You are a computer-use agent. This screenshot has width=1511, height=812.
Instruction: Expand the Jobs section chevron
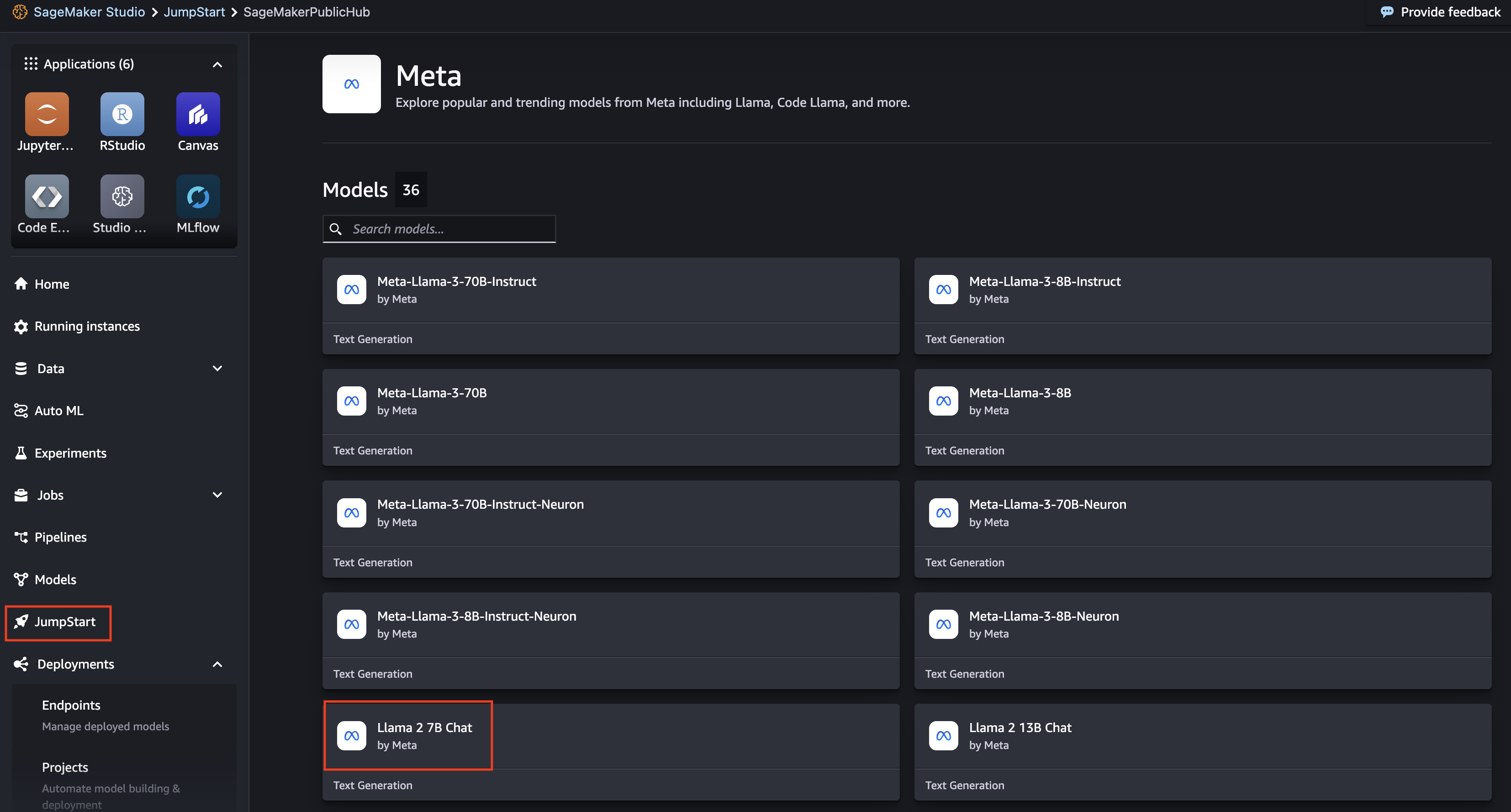217,495
